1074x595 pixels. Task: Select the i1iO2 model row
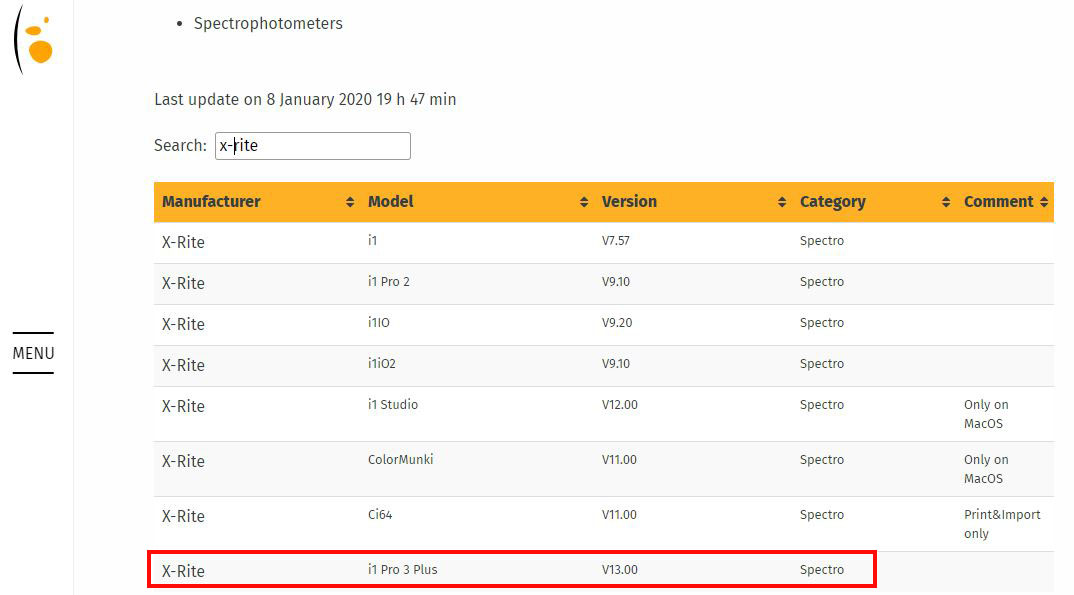[603, 366]
